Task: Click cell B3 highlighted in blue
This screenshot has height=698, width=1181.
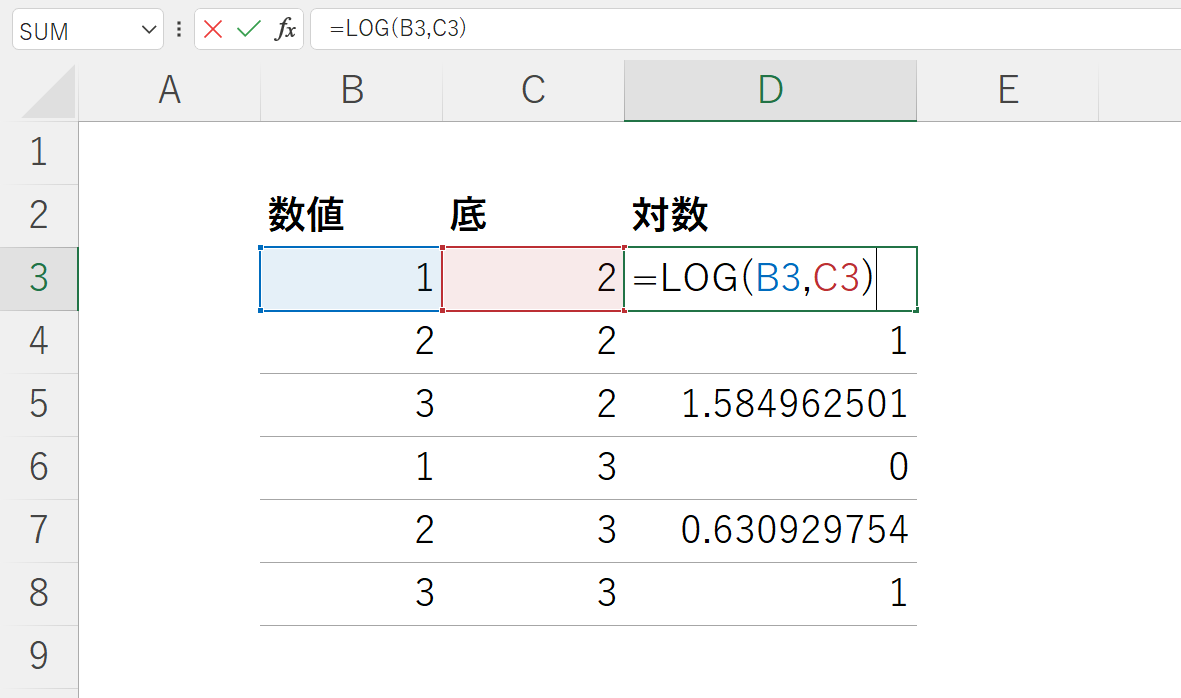Action: (350, 279)
